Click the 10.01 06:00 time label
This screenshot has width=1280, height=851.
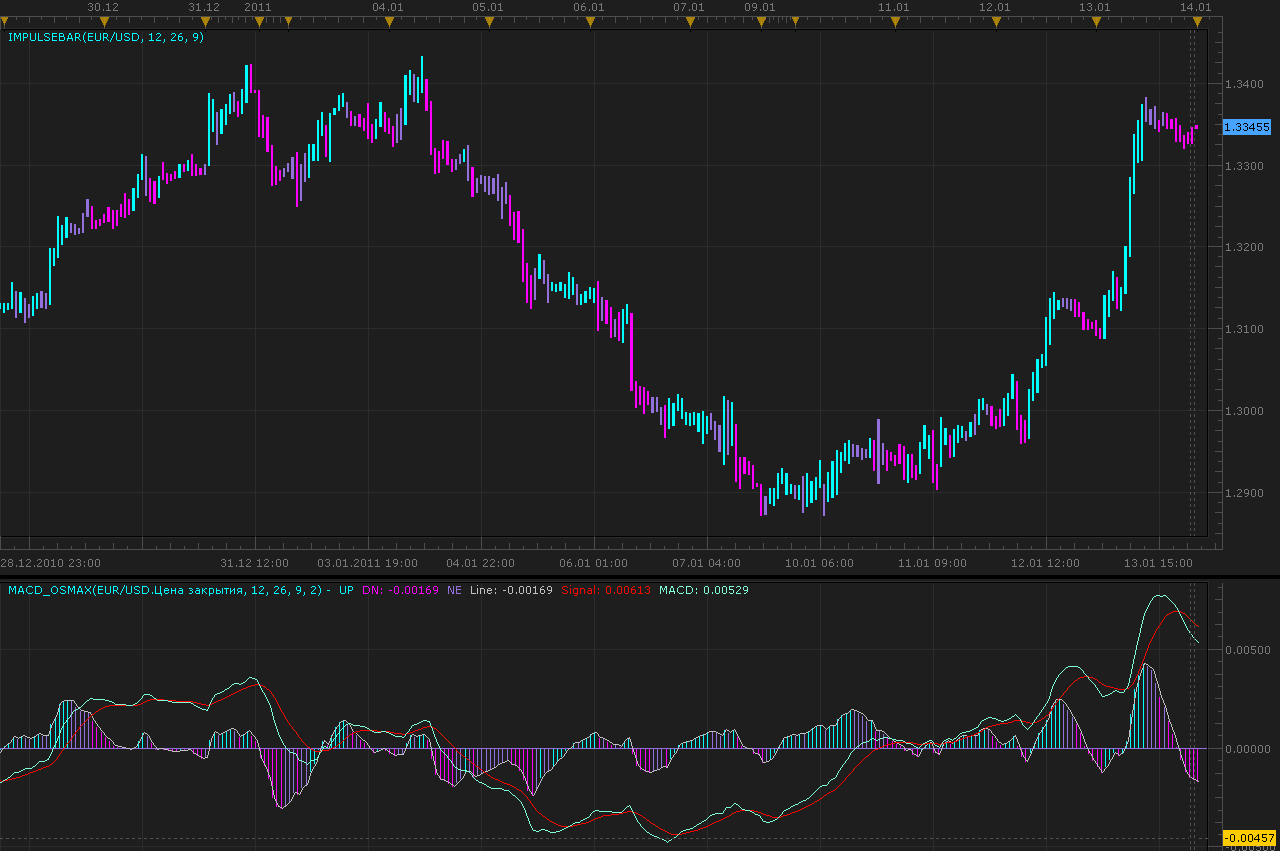pyautogui.click(x=820, y=563)
